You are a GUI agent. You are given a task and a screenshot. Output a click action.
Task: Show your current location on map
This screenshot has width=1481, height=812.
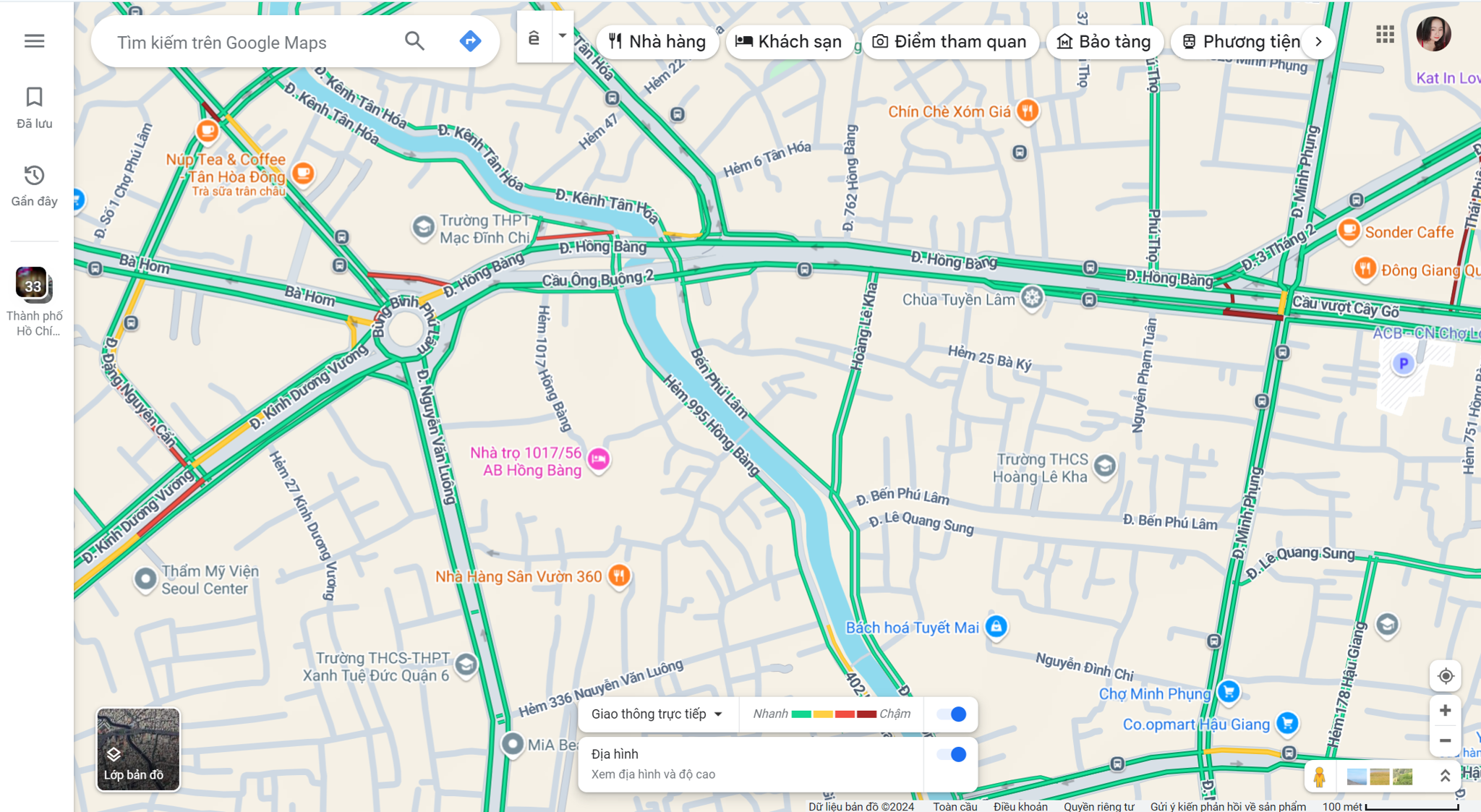tap(1445, 676)
